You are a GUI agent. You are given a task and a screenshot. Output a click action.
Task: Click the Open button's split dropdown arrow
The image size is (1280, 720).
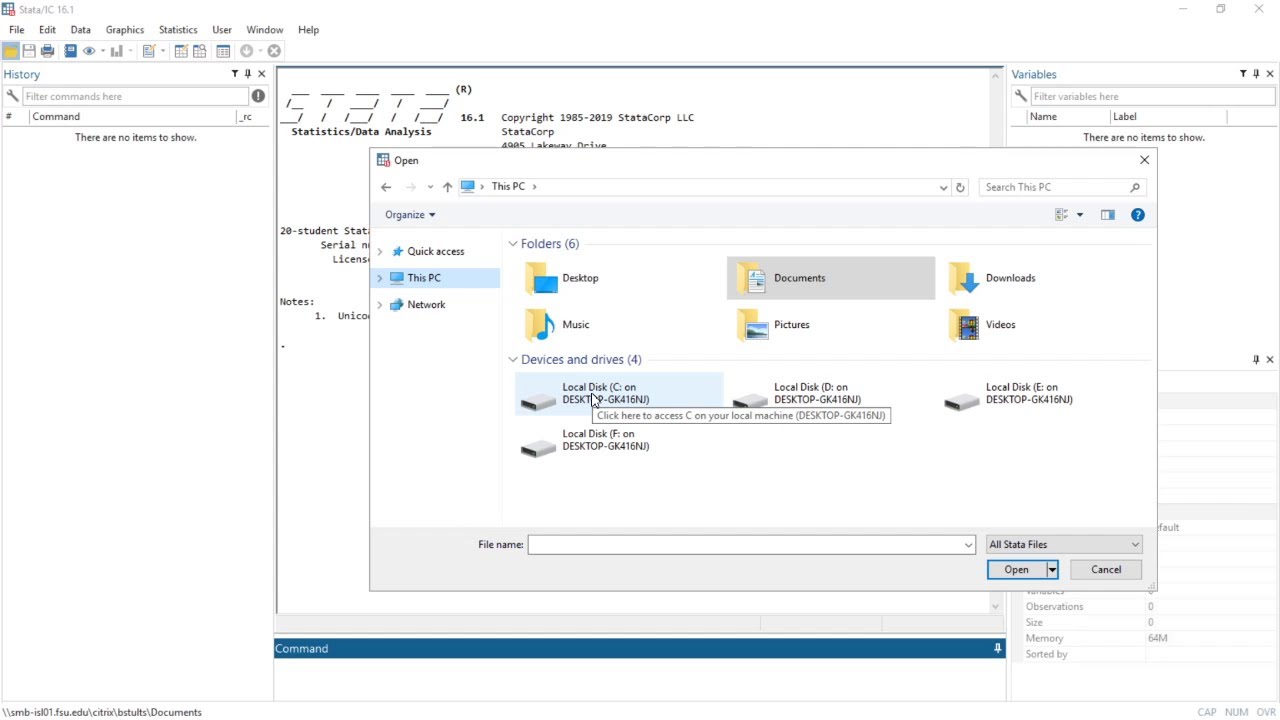point(1052,570)
